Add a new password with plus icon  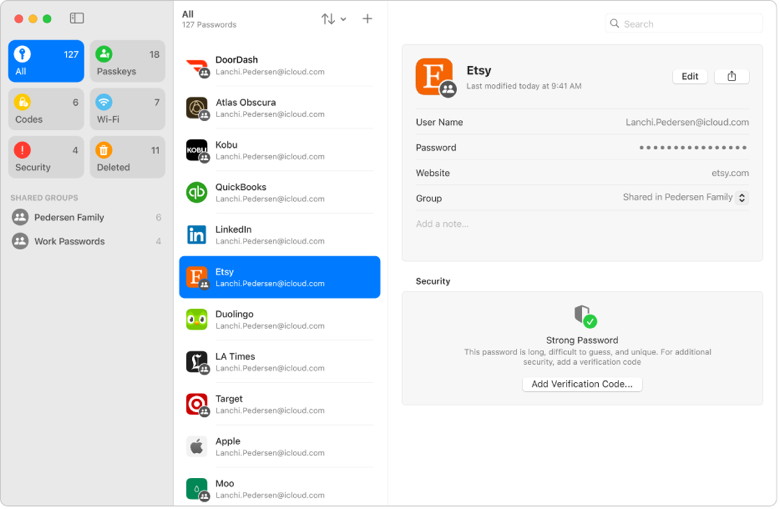[367, 19]
